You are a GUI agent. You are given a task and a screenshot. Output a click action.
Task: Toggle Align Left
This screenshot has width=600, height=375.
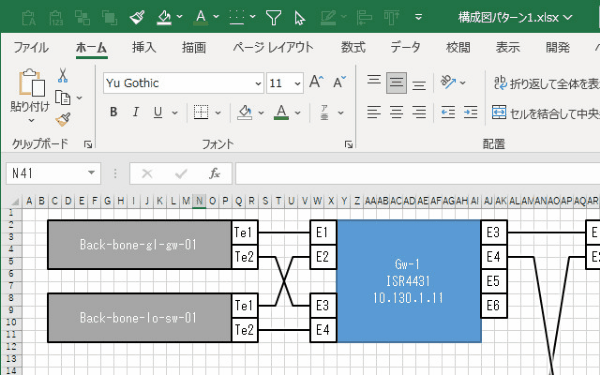click(374, 112)
